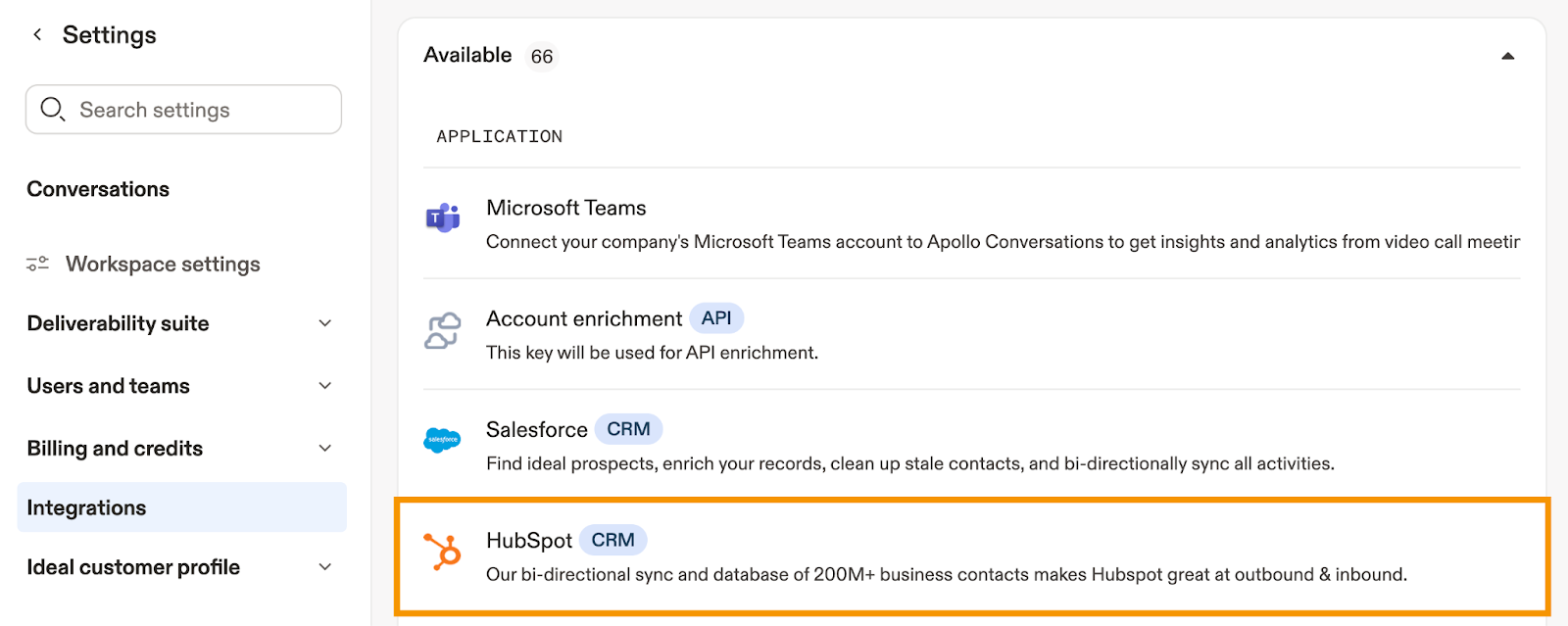Open the Microsoft Teams integration
This screenshot has width=1568, height=626.
tap(565, 208)
